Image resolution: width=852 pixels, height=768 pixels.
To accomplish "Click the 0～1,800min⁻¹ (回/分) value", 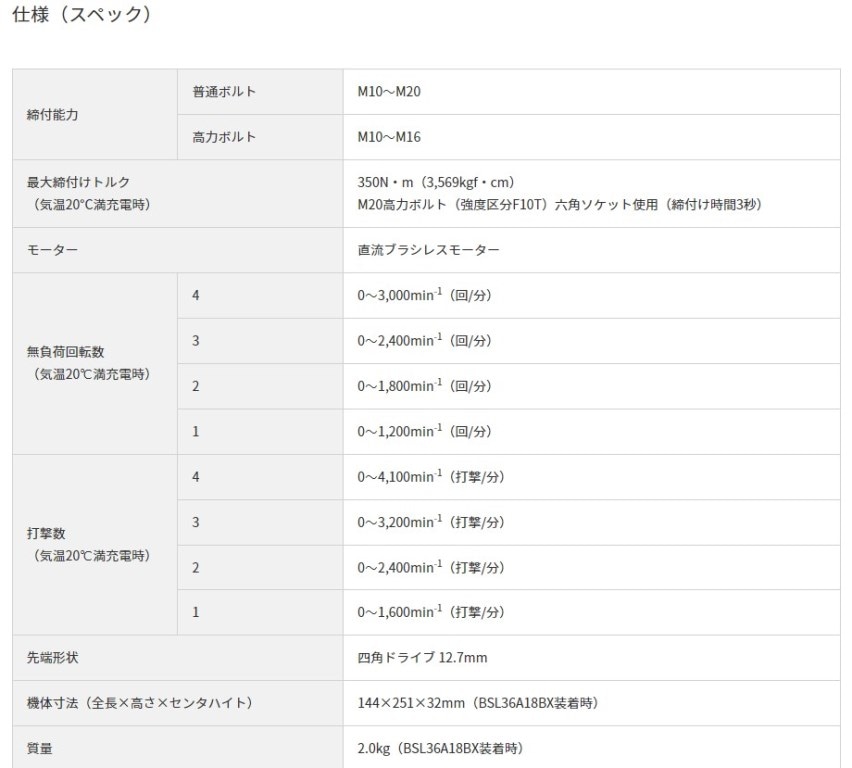I will pos(424,386).
